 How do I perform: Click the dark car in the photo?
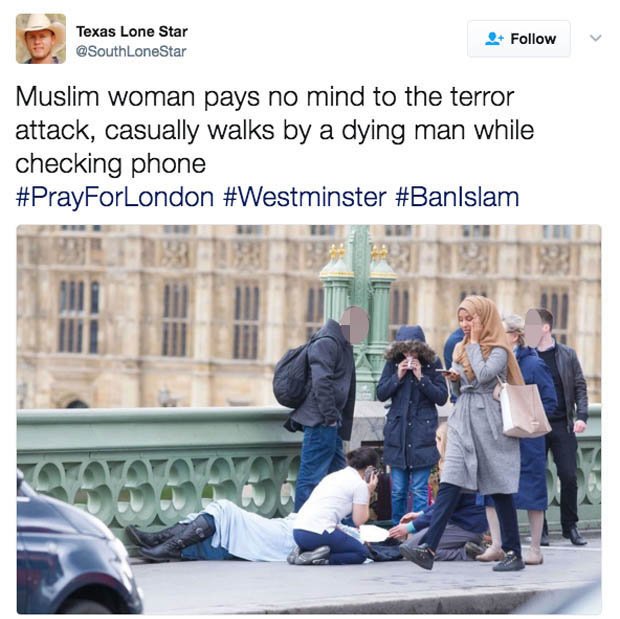tap(73, 550)
